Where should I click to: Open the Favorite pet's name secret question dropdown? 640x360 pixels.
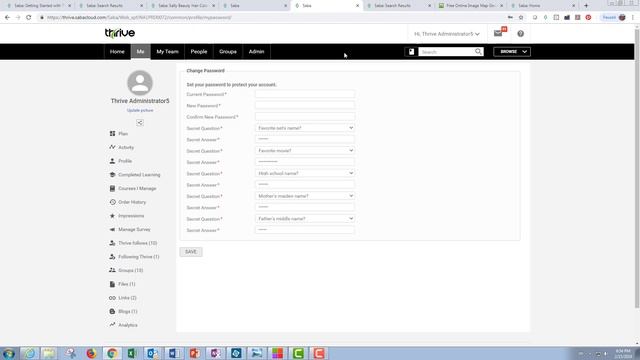[x=305, y=128]
